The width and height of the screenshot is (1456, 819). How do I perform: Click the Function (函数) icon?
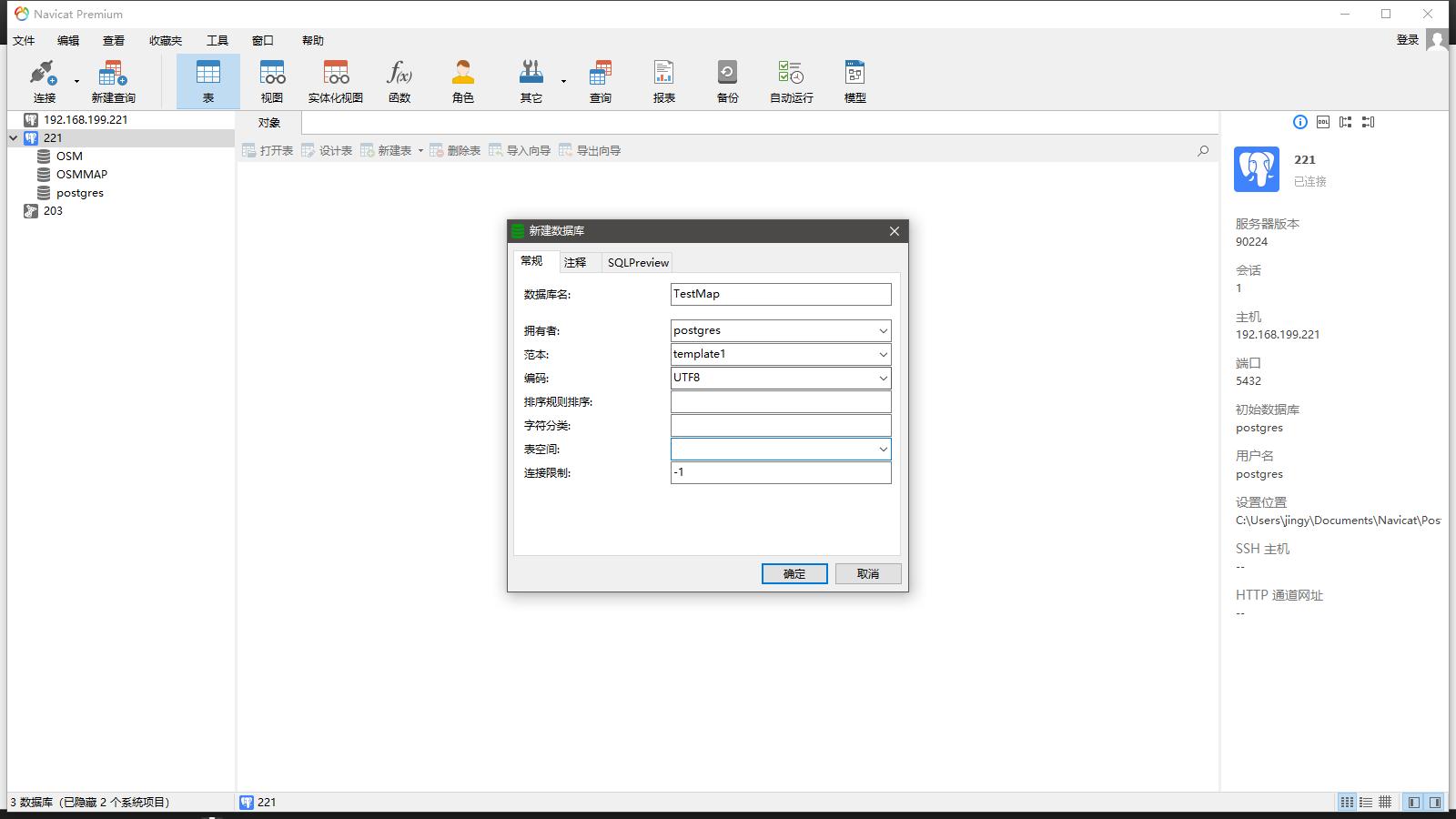coord(399,81)
